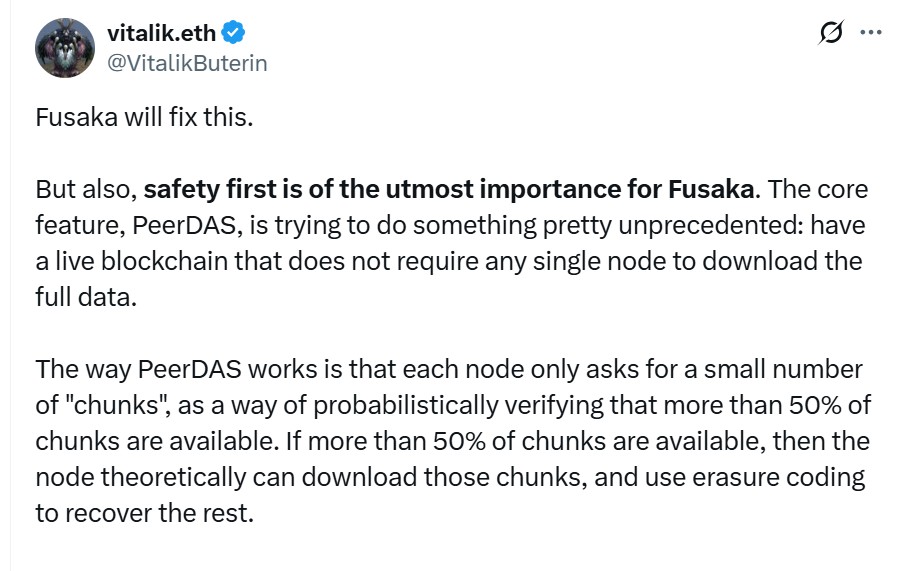
Task: Click the vitalik.eth display name
Action: point(161,33)
